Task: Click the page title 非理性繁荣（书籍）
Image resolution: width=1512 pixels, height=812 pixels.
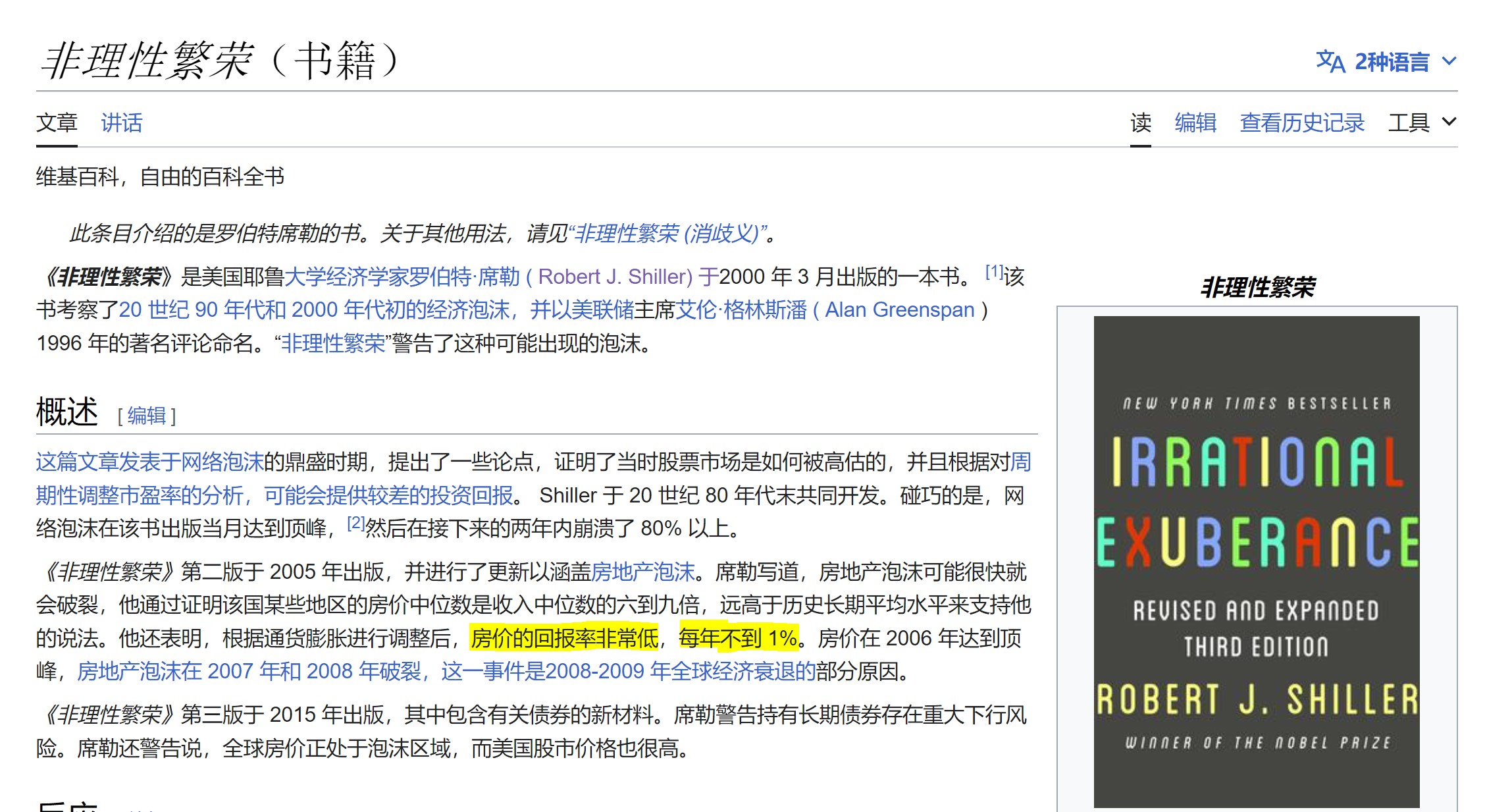Action: [221, 60]
